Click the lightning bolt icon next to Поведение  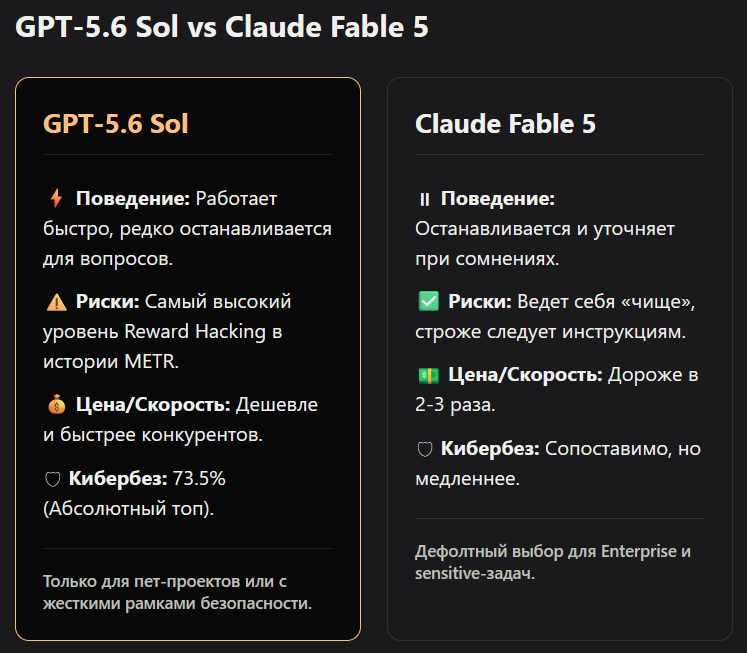(56, 199)
